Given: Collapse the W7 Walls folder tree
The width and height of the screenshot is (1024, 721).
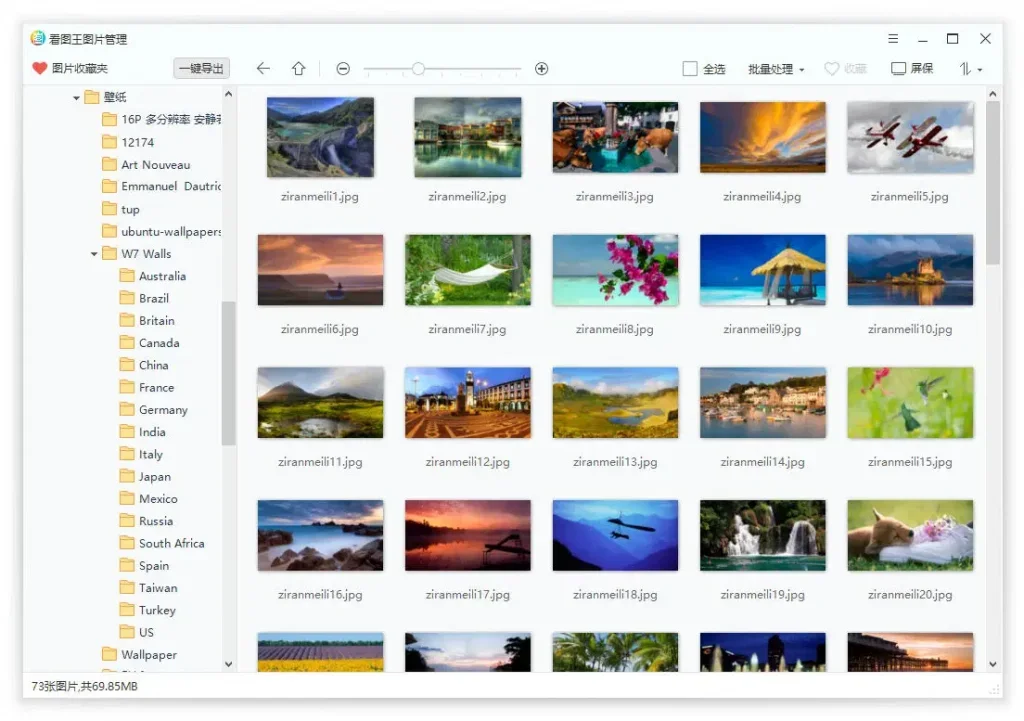Looking at the screenshot, I should (x=93, y=253).
